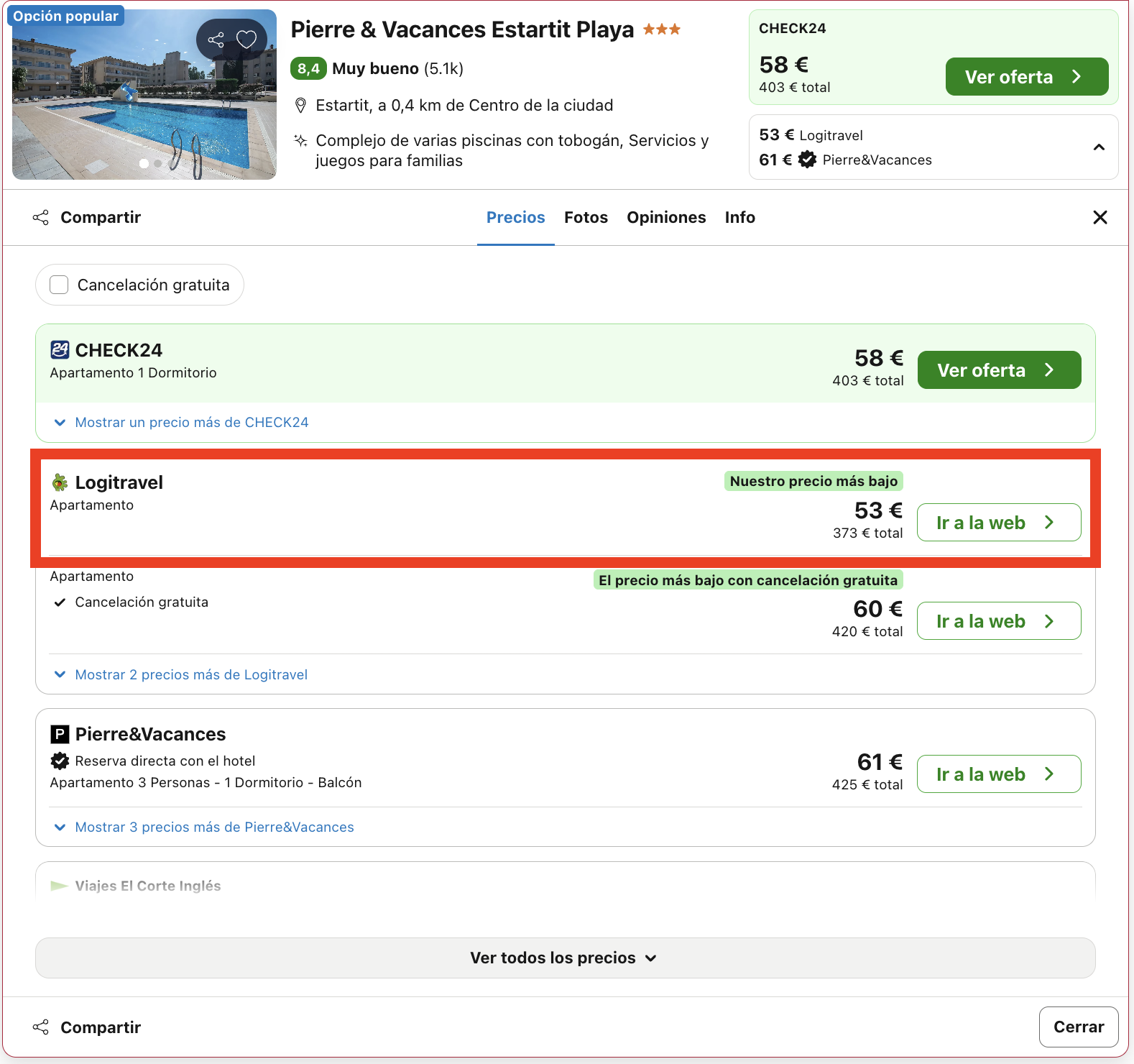Viewport: 1134px width, 1064px height.
Task: Click verified badge beside 61 € Pierre&Vacances summary
Action: coord(808,160)
